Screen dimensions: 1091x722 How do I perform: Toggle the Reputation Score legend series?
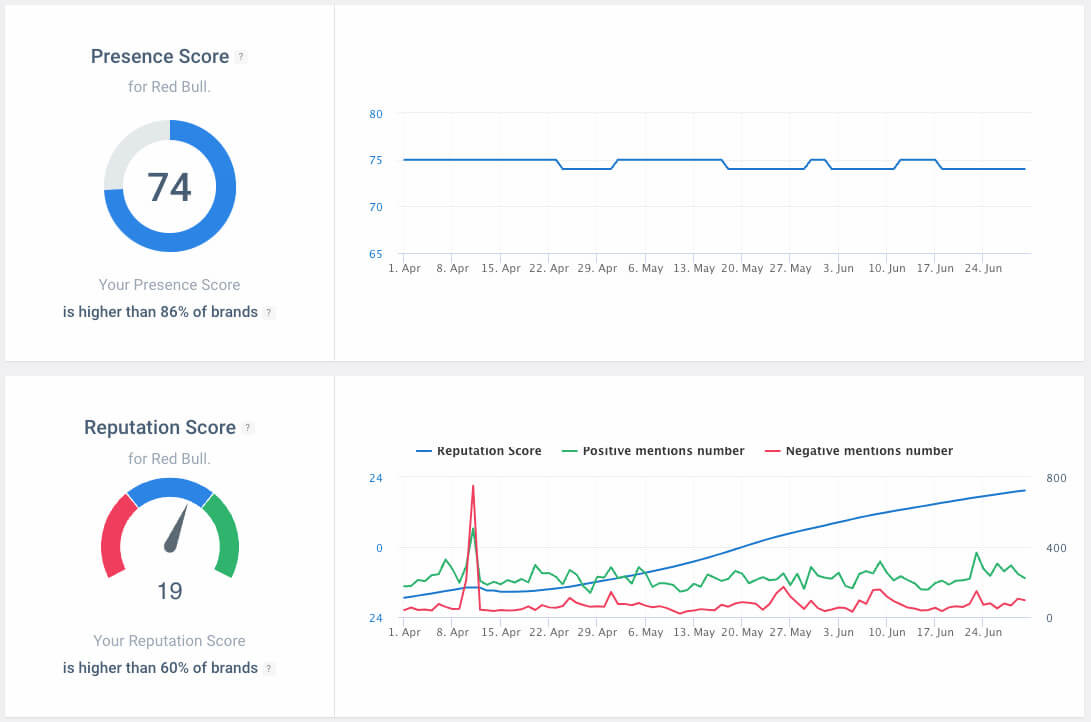[x=479, y=451]
